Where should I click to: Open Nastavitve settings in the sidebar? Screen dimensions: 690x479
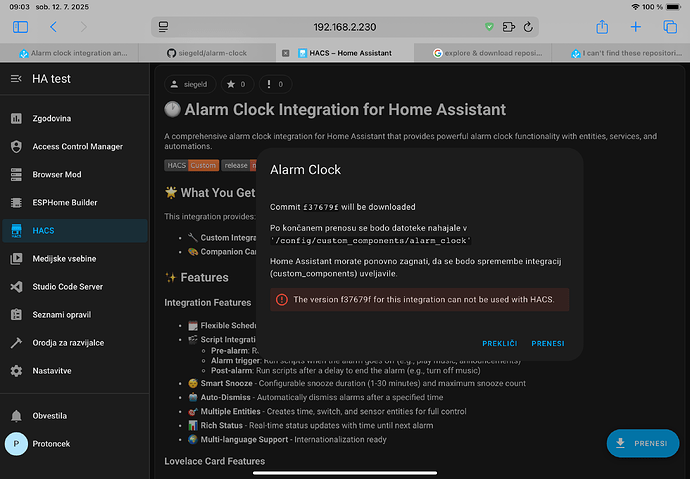[75, 371]
